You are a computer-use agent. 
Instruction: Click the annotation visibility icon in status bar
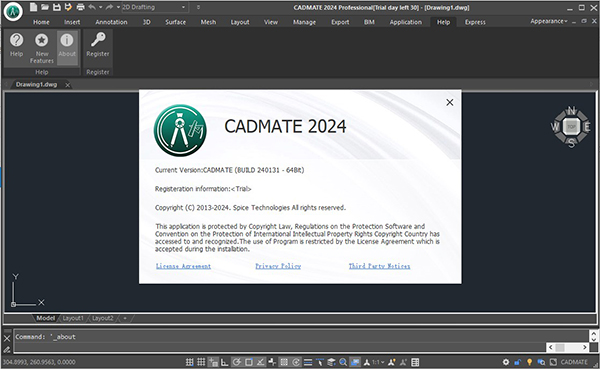click(391, 362)
